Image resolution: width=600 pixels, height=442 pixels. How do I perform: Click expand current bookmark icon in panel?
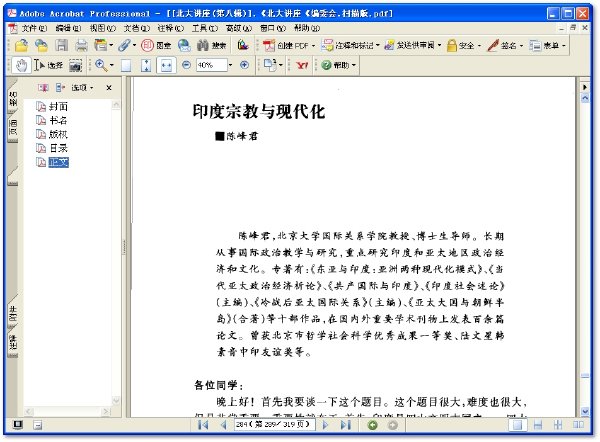click(60, 88)
